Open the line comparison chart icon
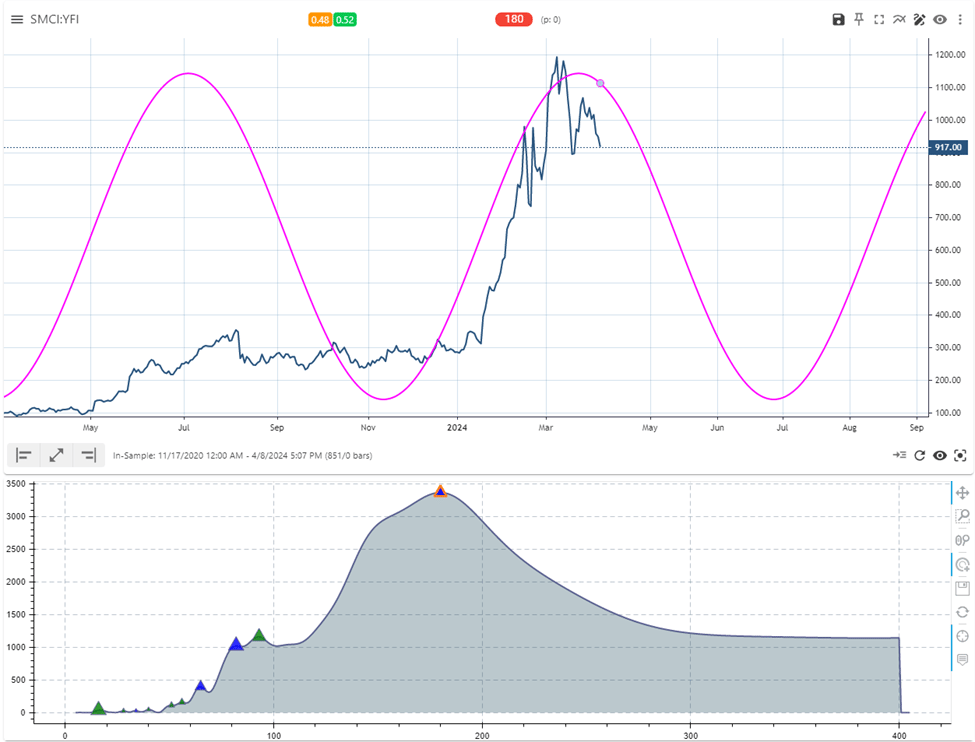 click(899, 19)
